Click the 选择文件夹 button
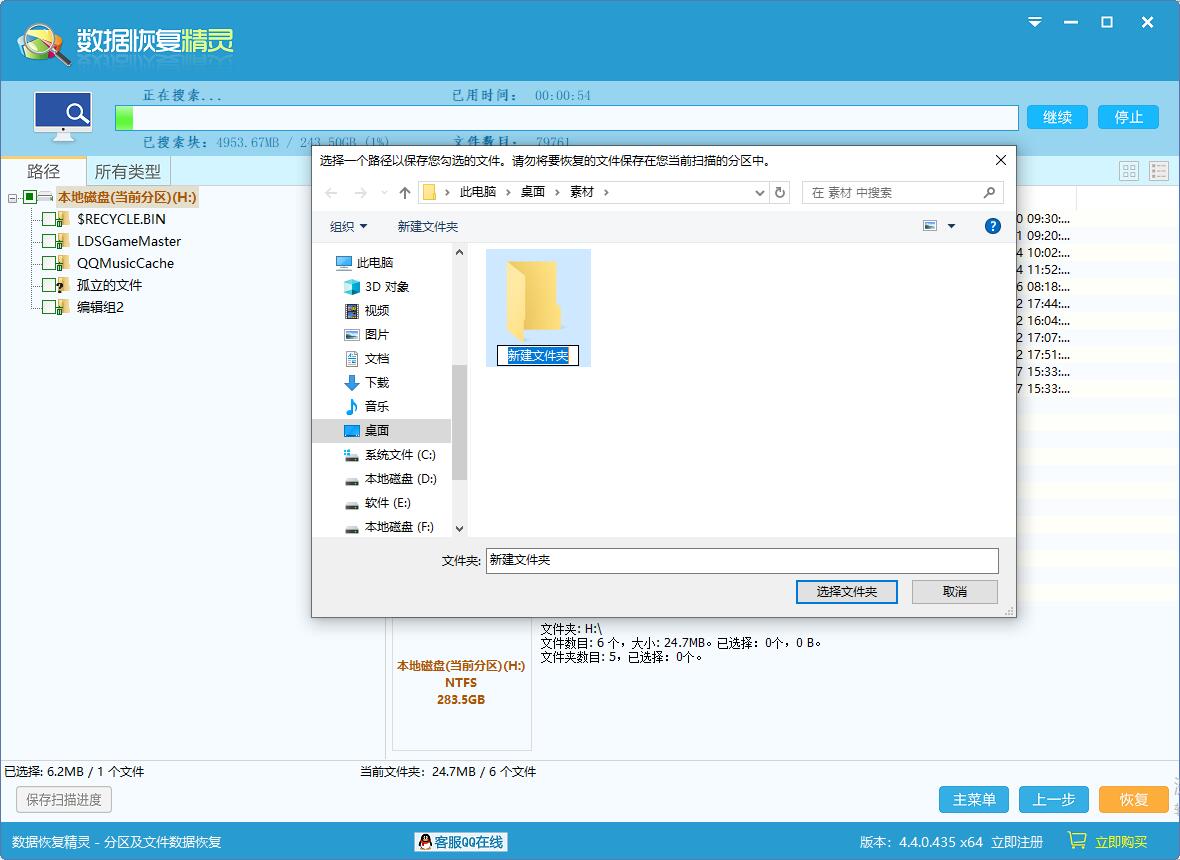Image resolution: width=1180 pixels, height=860 pixels. click(x=847, y=592)
